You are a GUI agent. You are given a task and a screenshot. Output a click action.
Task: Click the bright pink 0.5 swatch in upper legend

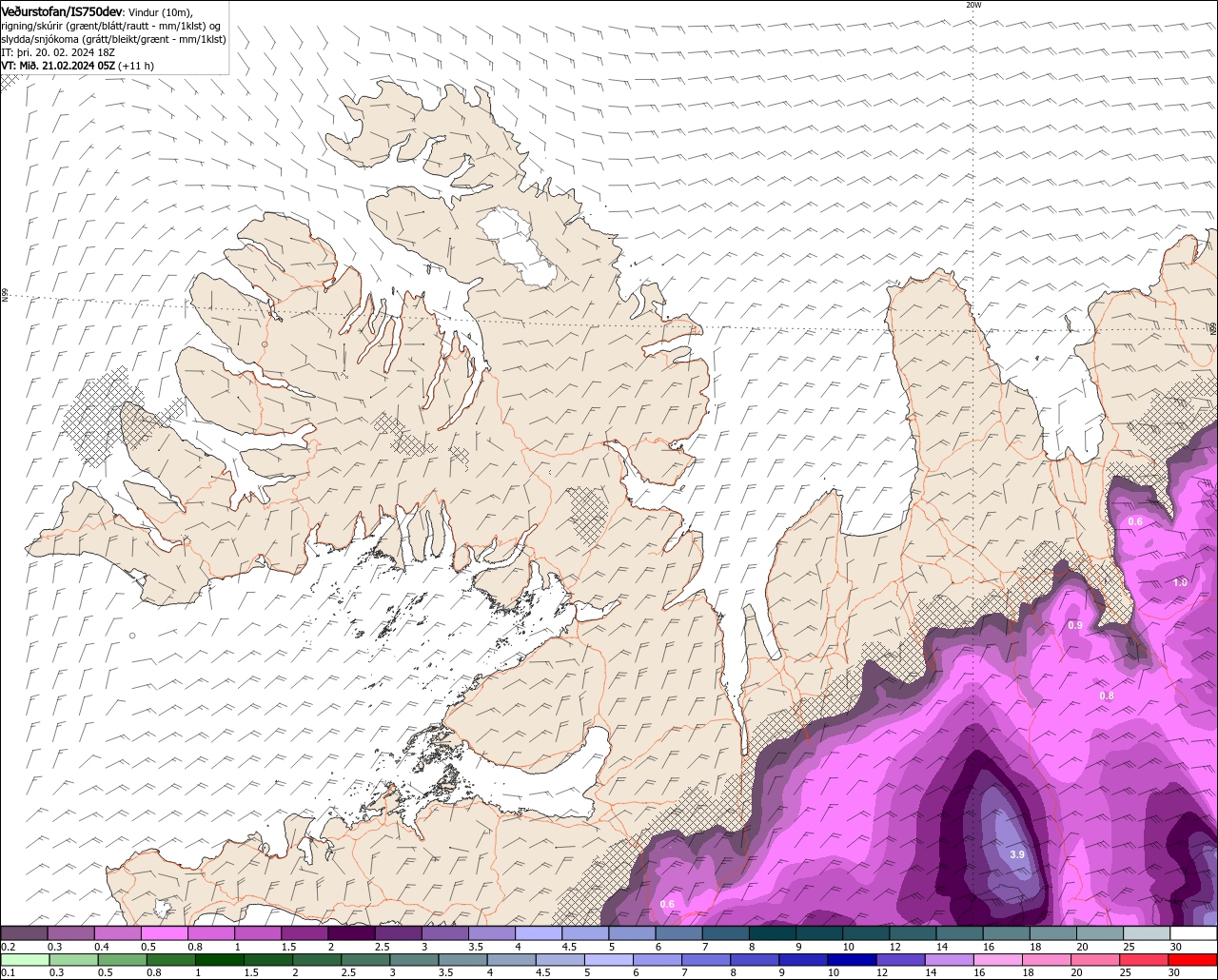pos(166,933)
